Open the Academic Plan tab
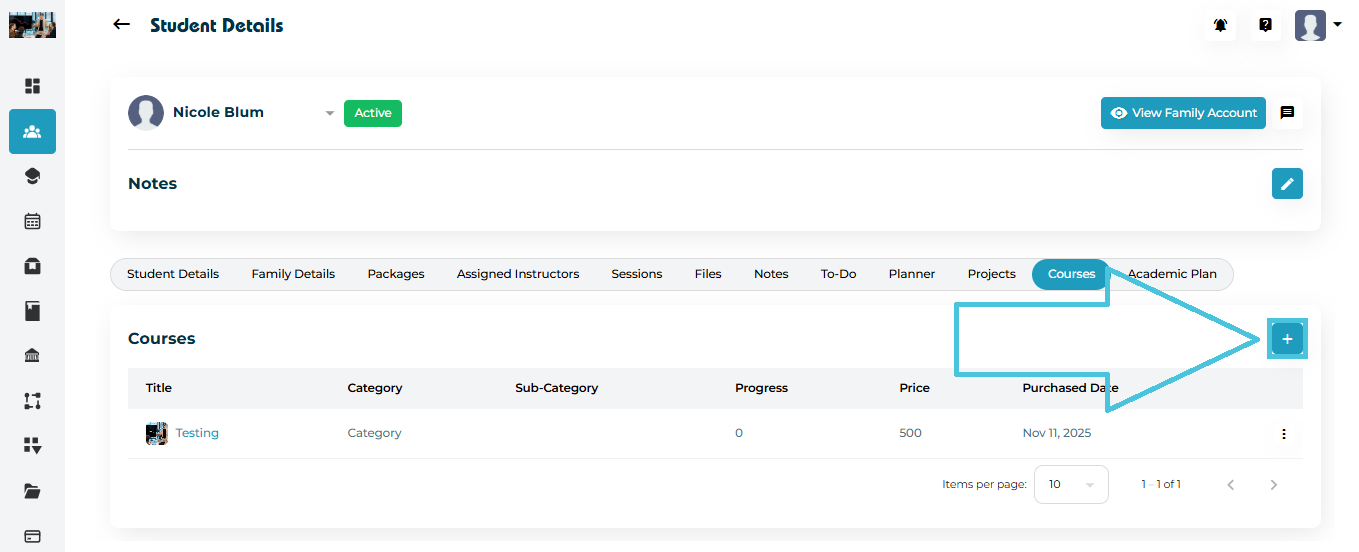 tap(1172, 274)
